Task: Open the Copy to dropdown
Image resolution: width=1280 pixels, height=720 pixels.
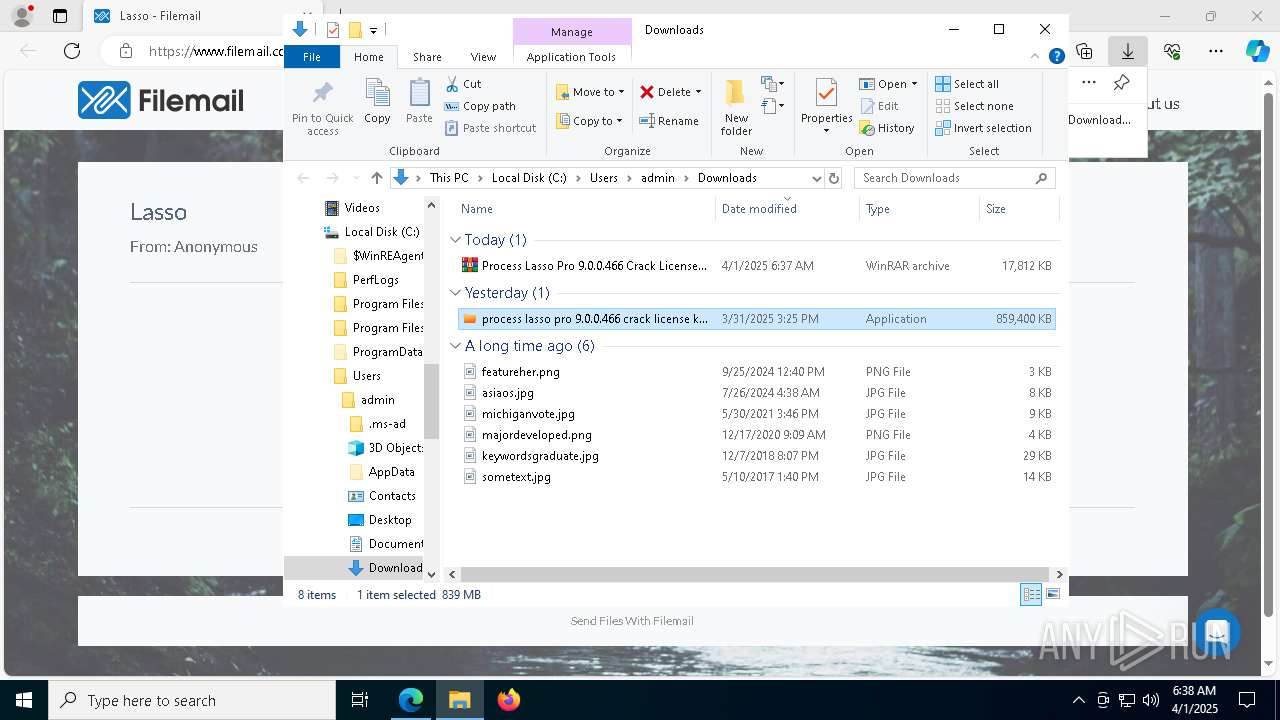Action: 589,121
